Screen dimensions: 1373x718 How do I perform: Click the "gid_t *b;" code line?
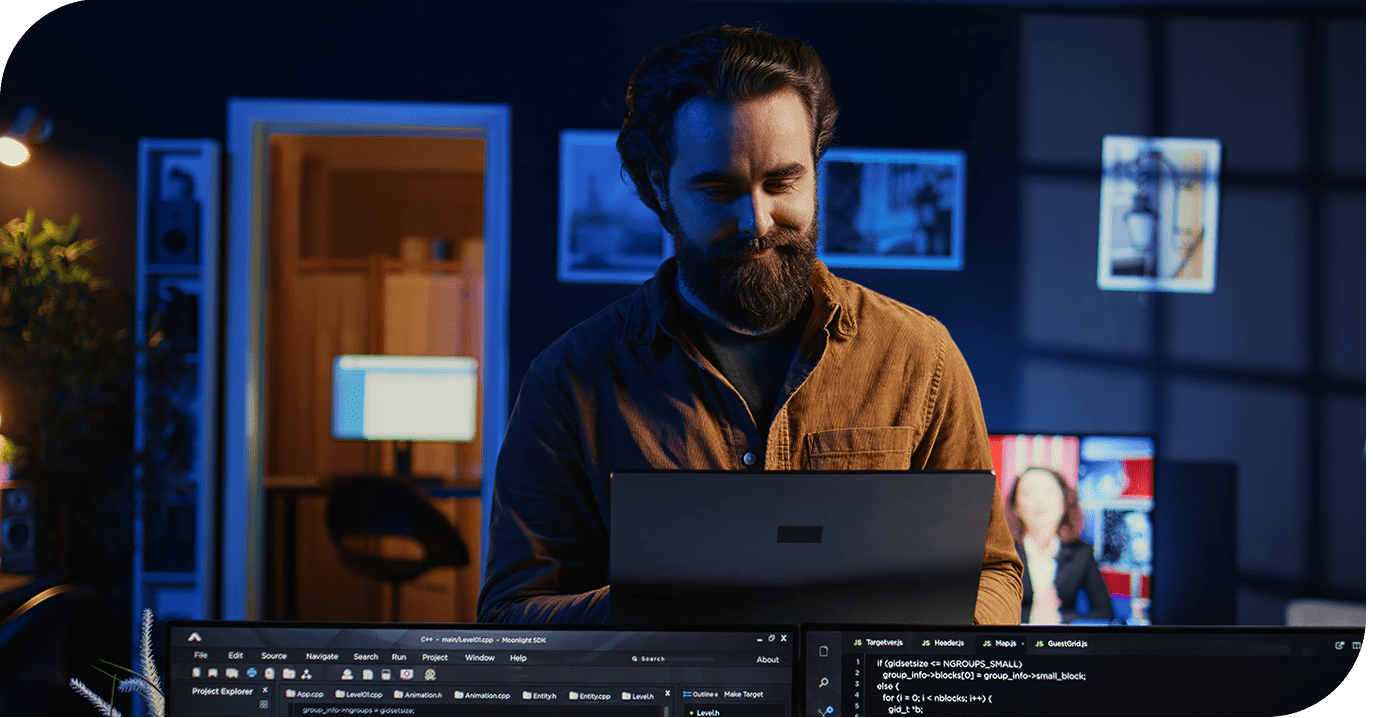(x=907, y=710)
